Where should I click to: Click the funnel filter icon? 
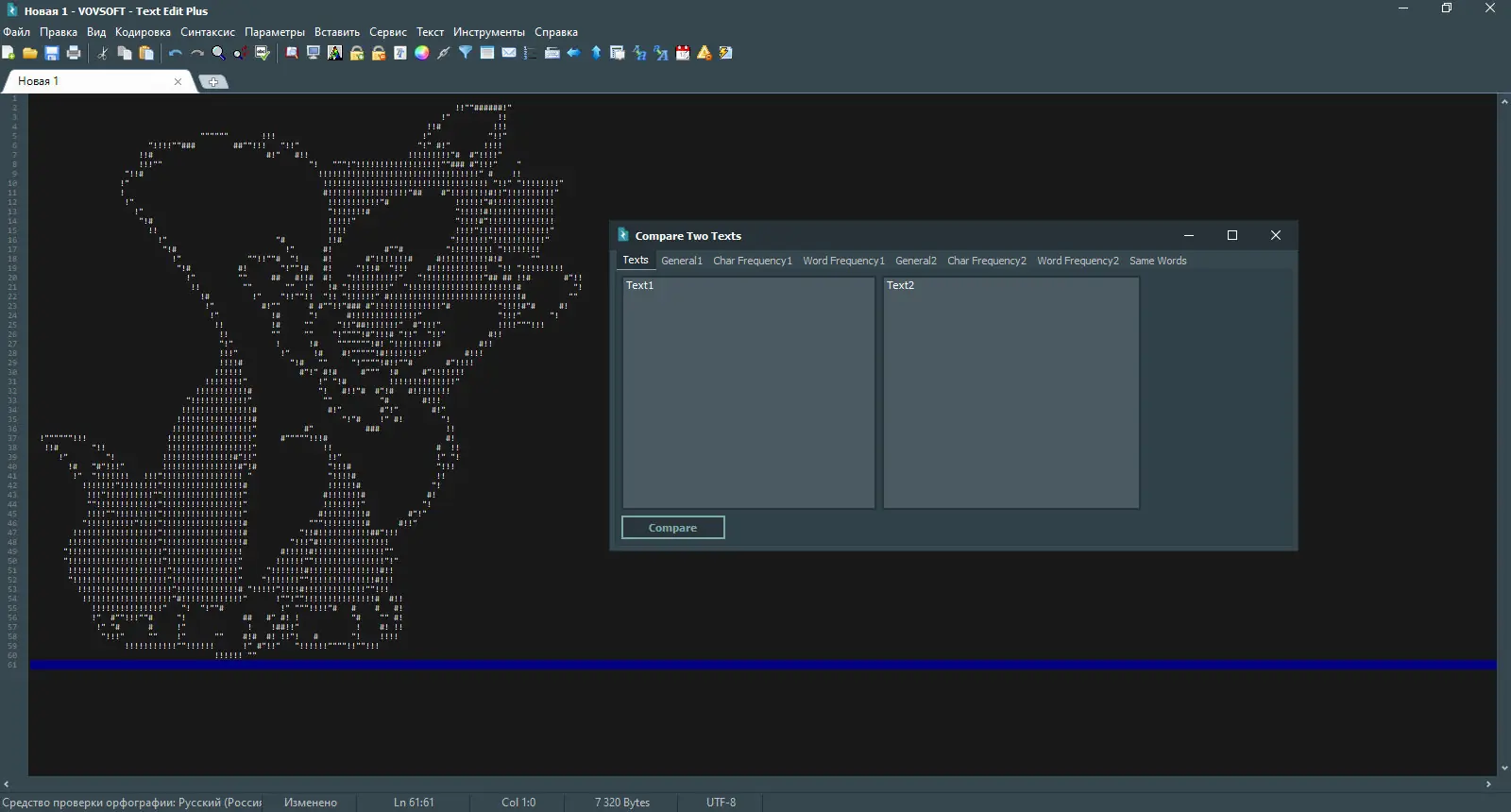[x=466, y=53]
